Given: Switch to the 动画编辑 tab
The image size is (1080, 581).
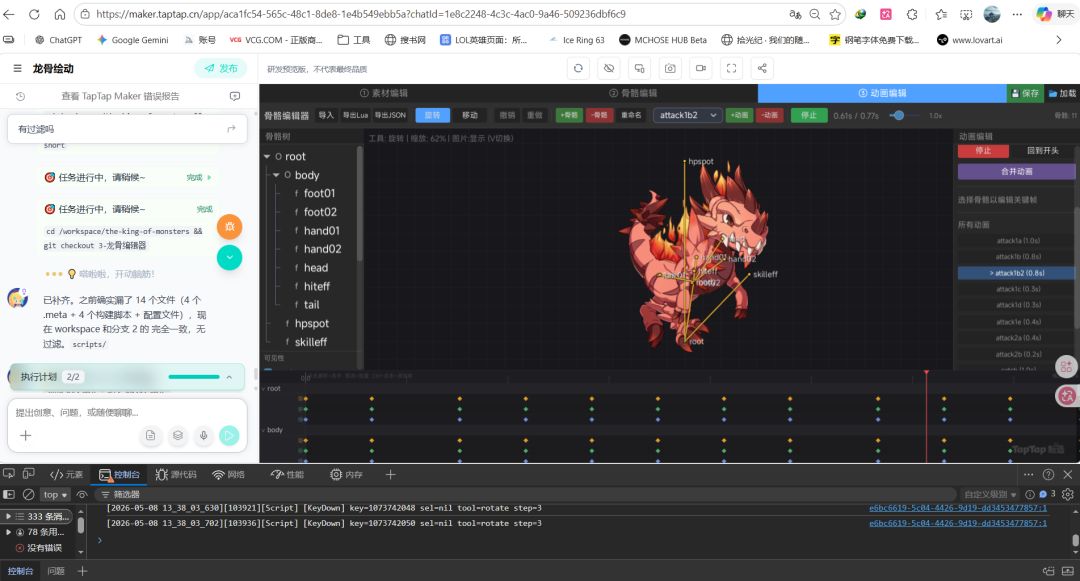Looking at the screenshot, I should (882, 93).
